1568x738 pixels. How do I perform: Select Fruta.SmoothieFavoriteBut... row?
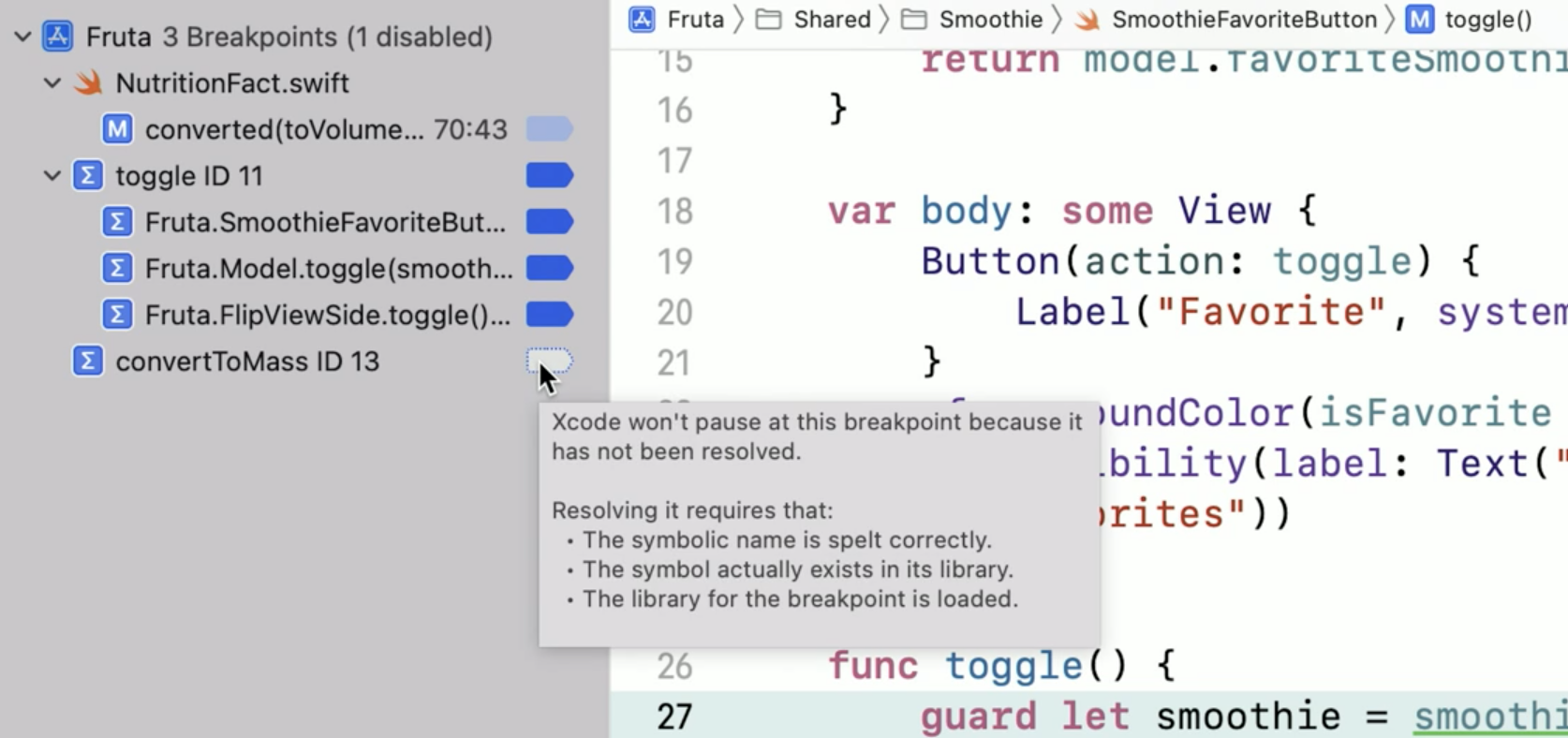pos(304,222)
